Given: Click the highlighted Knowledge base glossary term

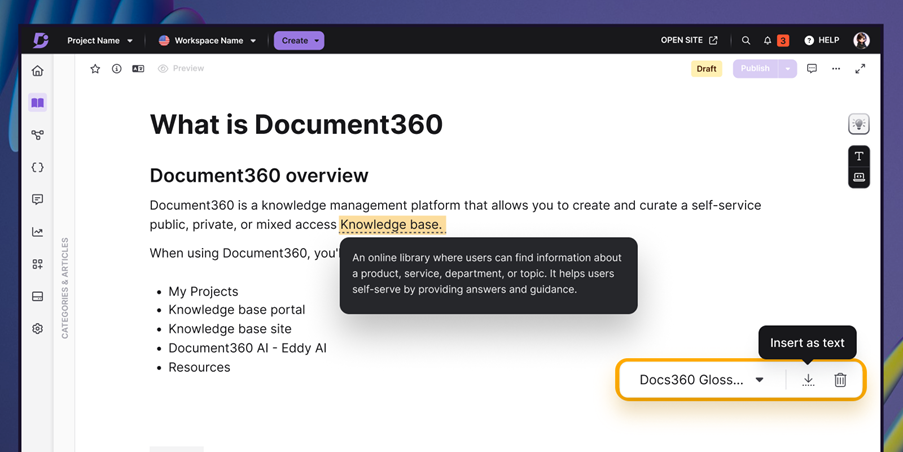Looking at the screenshot, I should click(392, 225).
